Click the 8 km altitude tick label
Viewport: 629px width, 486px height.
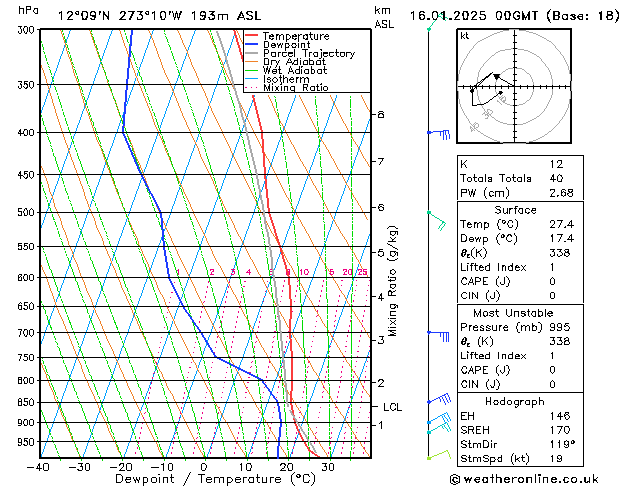pyautogui.click(x=381, y=115)
